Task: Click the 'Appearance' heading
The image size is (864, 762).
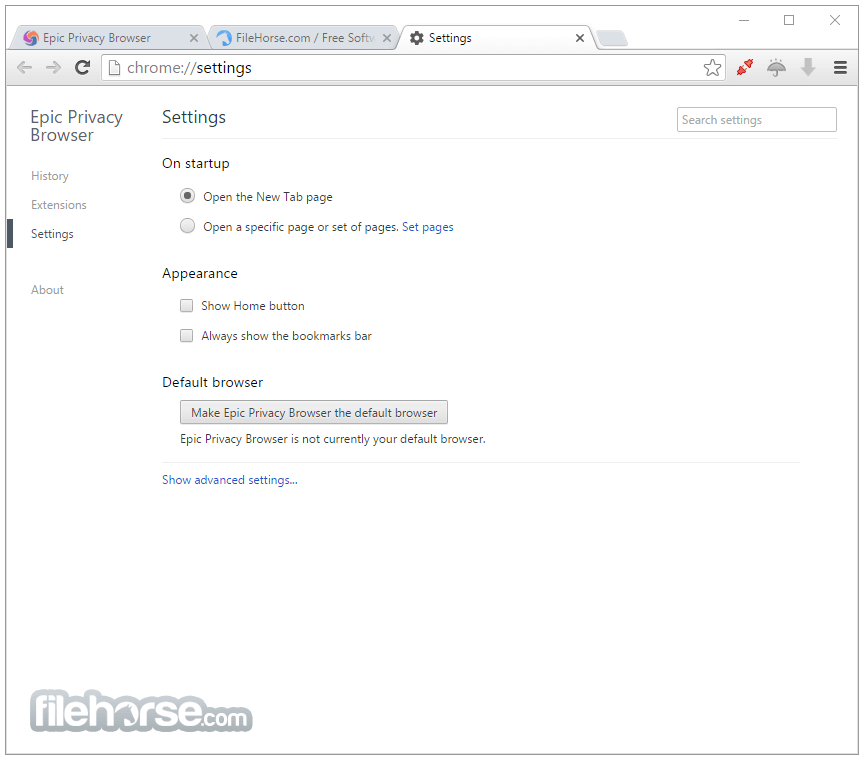Action: point(199,274)
